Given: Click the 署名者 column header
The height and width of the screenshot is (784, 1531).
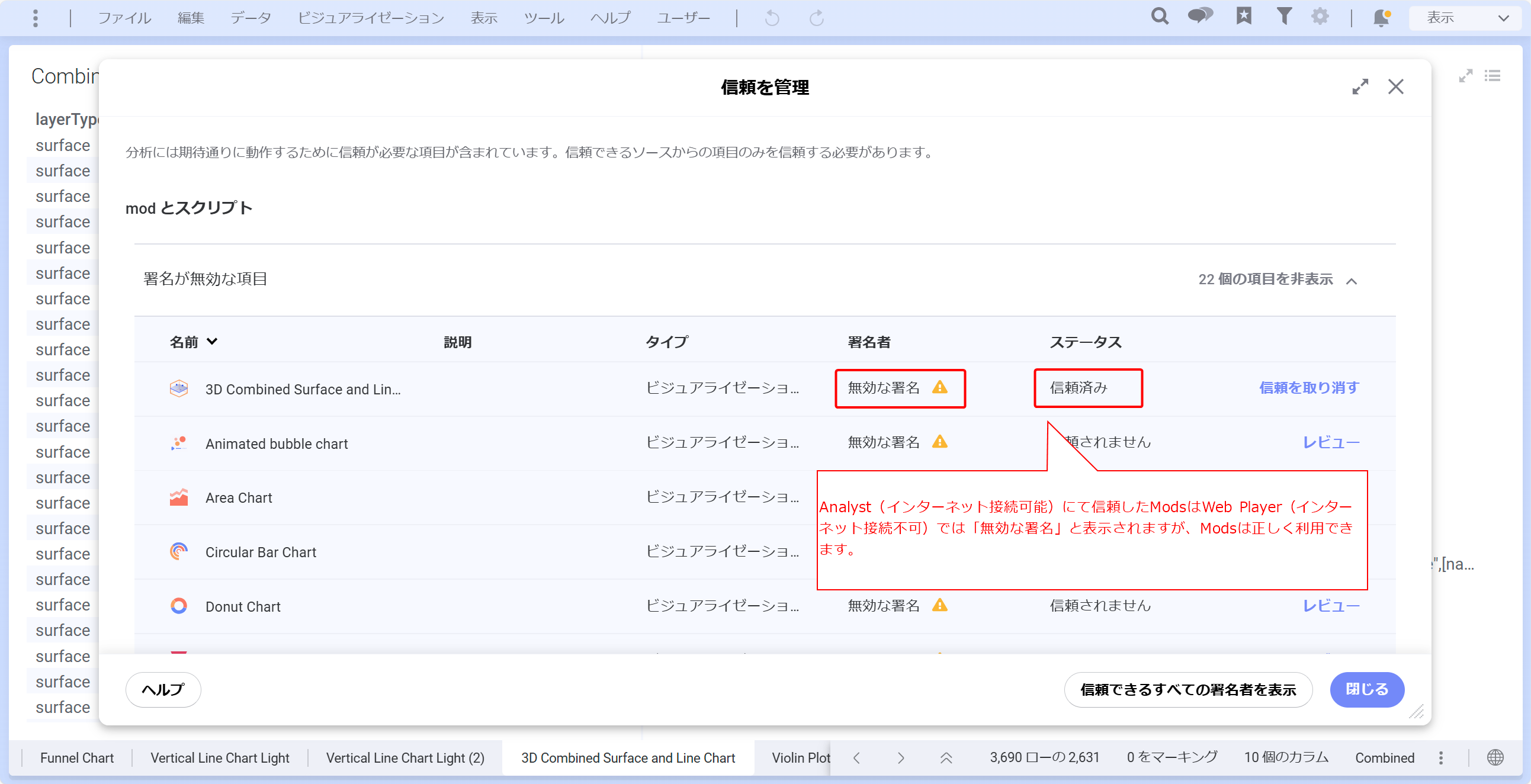Looking at the screenshot, I should point(869,342).
